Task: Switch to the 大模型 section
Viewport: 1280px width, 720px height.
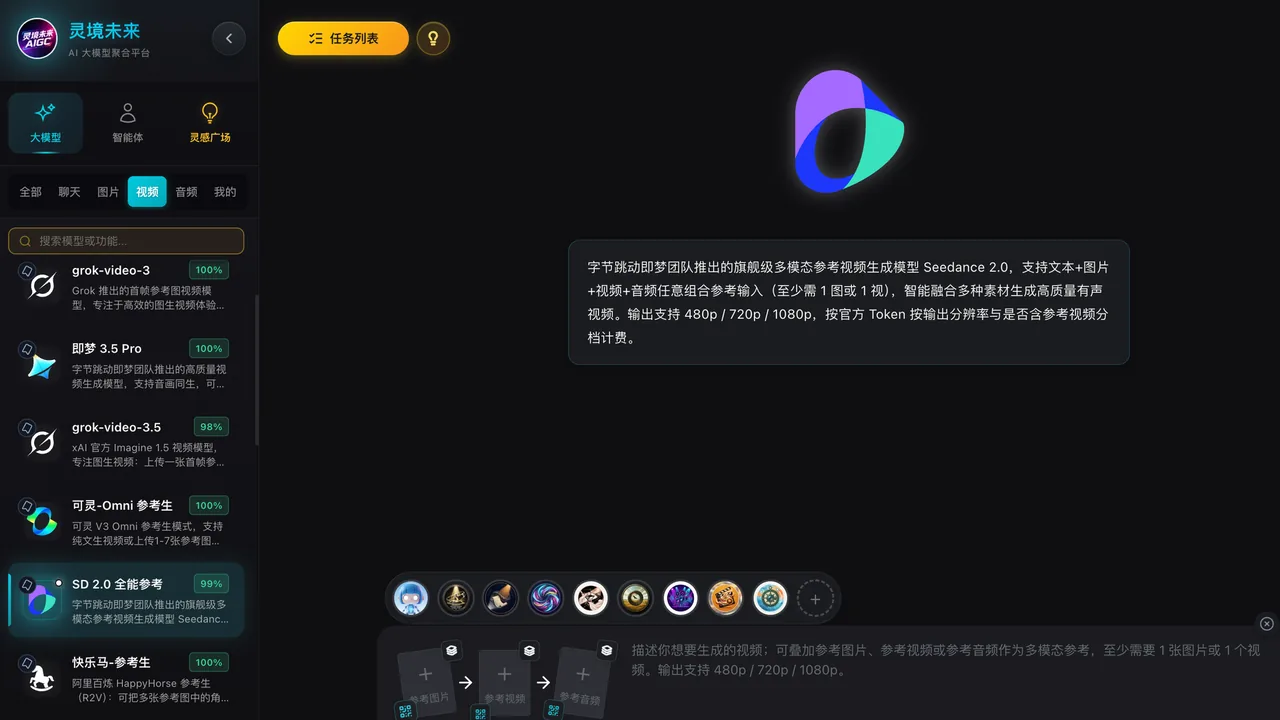Action: [45, 123]
